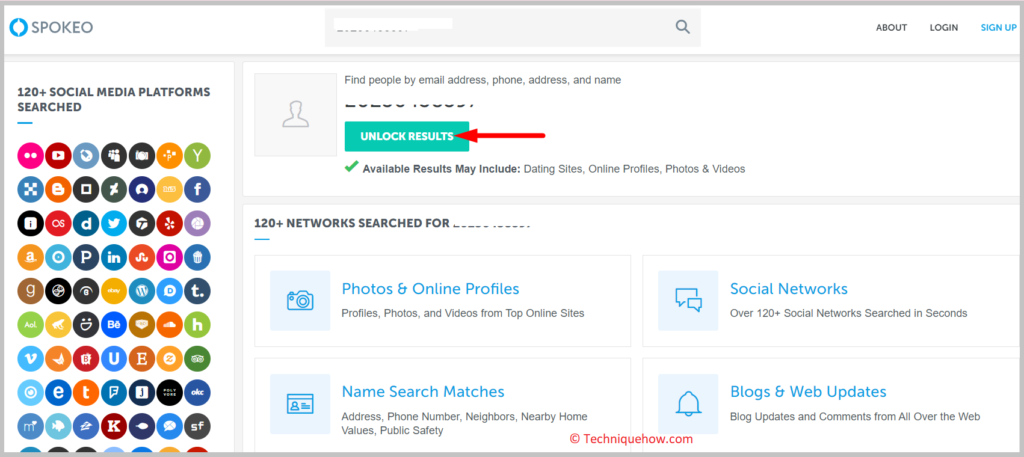
Task: Click the Last.fm icon
Action: click(58, 223)
